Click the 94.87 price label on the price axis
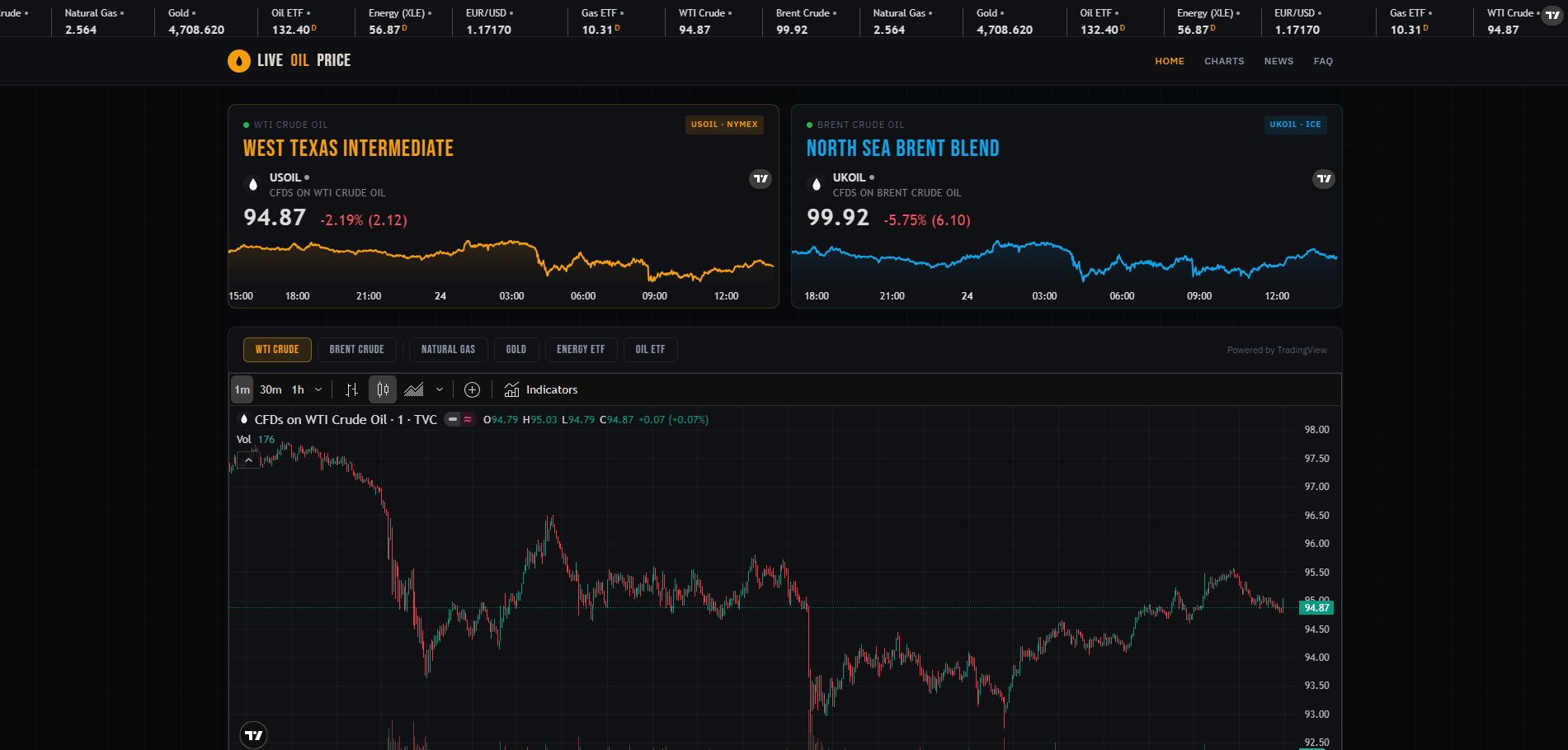1568x750 pixels. pyautogui.click(x=1316, y=607)
